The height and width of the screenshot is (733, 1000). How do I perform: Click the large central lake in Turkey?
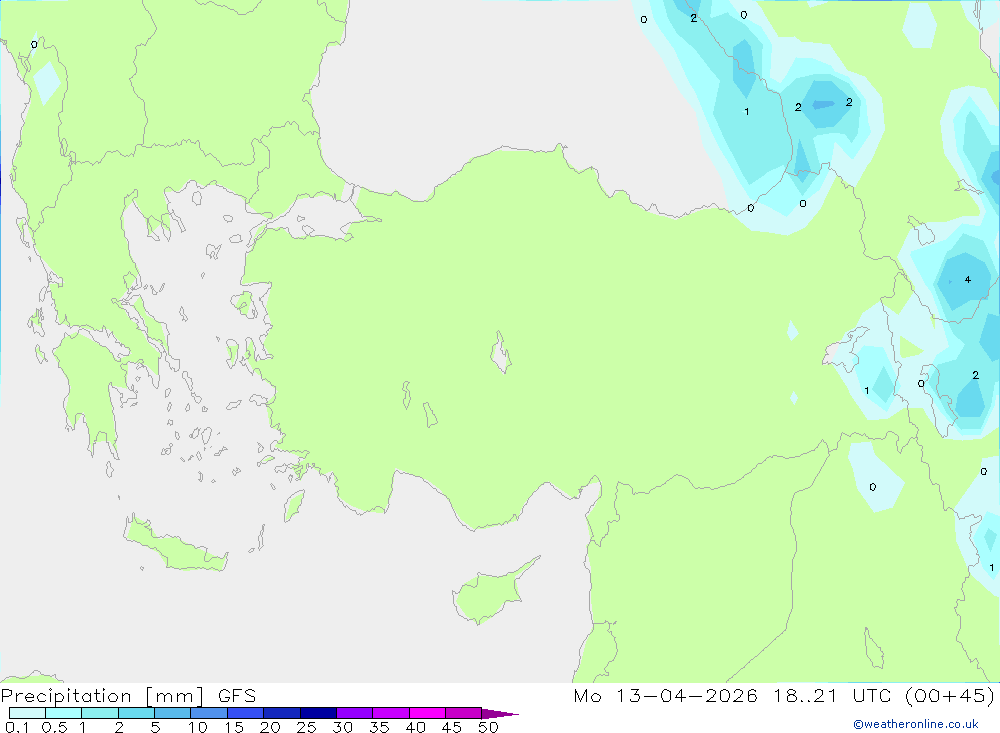click(x=501, y=352)
